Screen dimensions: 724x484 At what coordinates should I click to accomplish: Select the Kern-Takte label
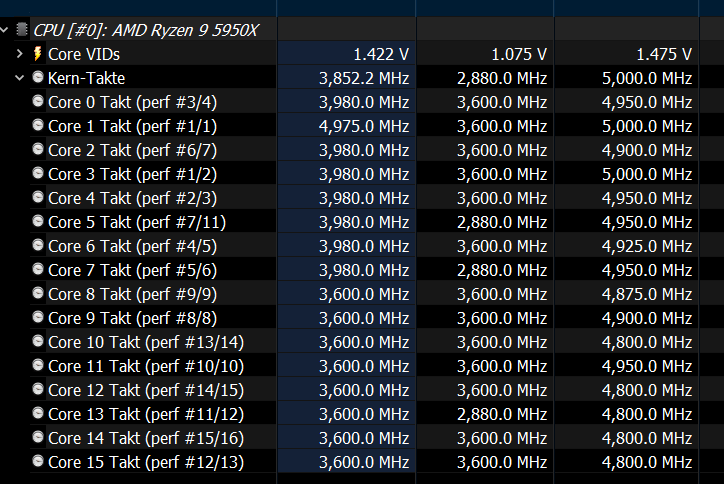(x=86, y=78)
